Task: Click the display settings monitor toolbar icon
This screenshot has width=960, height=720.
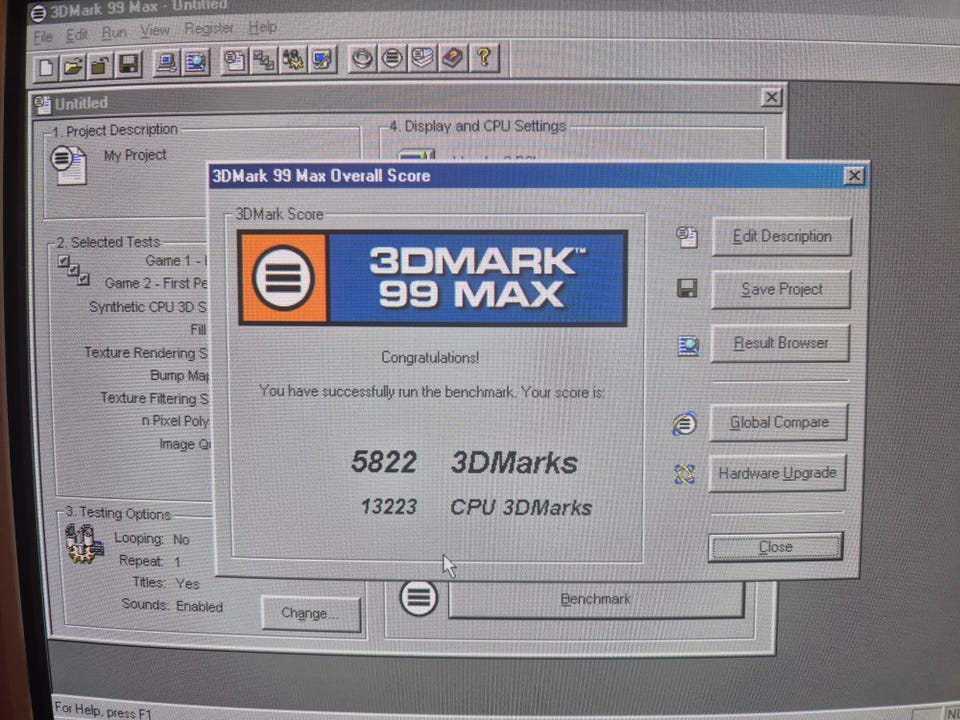Action: 322,59
